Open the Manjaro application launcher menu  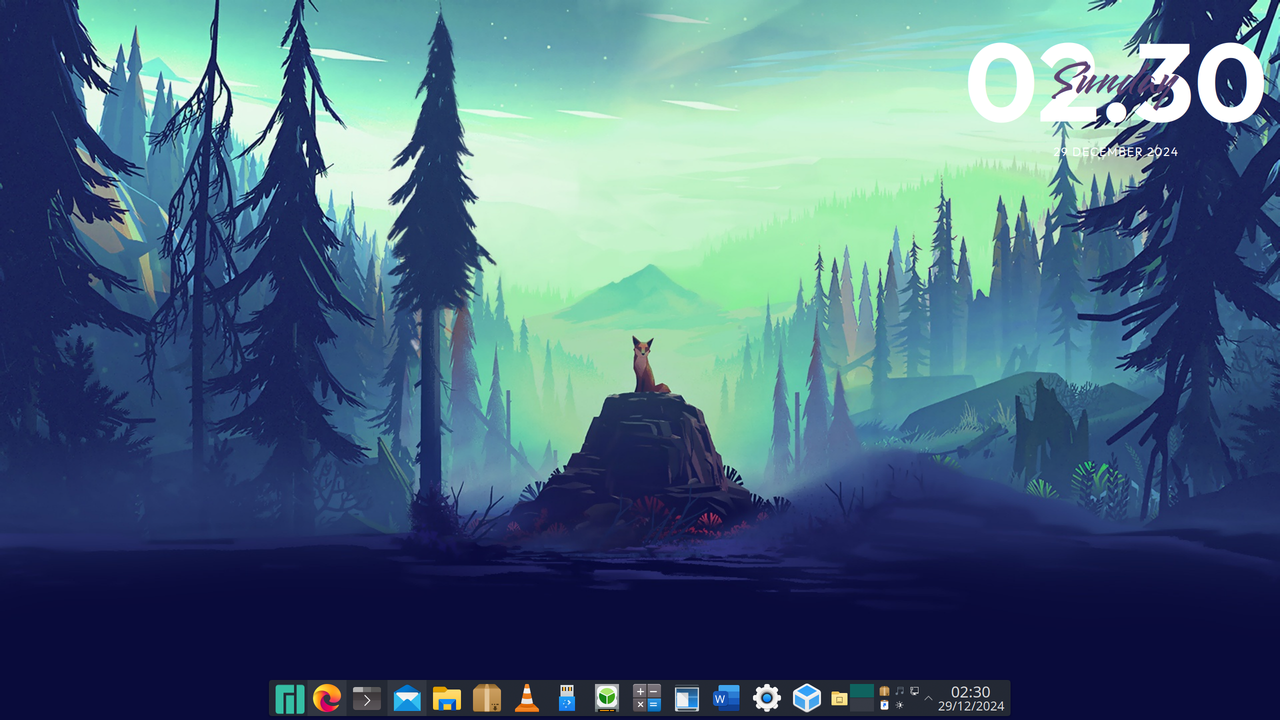(x=289, y=698)
